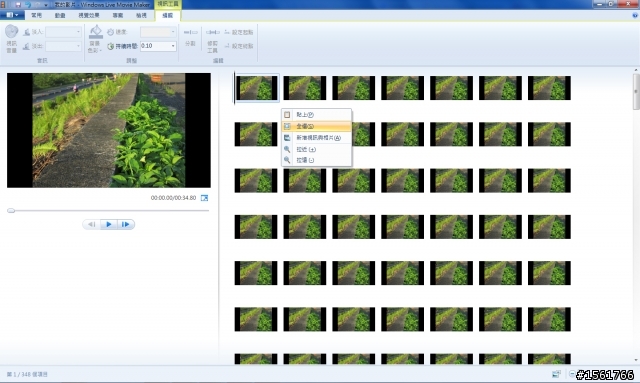The width and height of the screenshot is (640, 383).
Task: Click the Save icon in quick access toolbar
Action: [x=18, y=4]
